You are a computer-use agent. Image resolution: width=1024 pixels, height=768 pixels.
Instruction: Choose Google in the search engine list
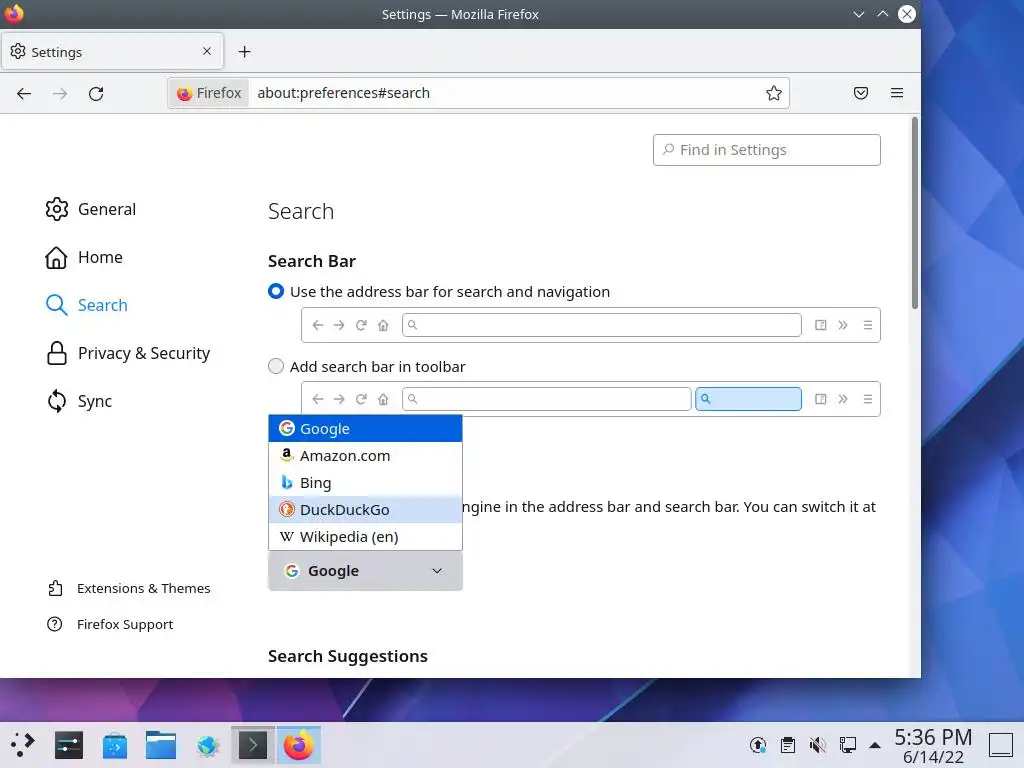coord(365,428)
